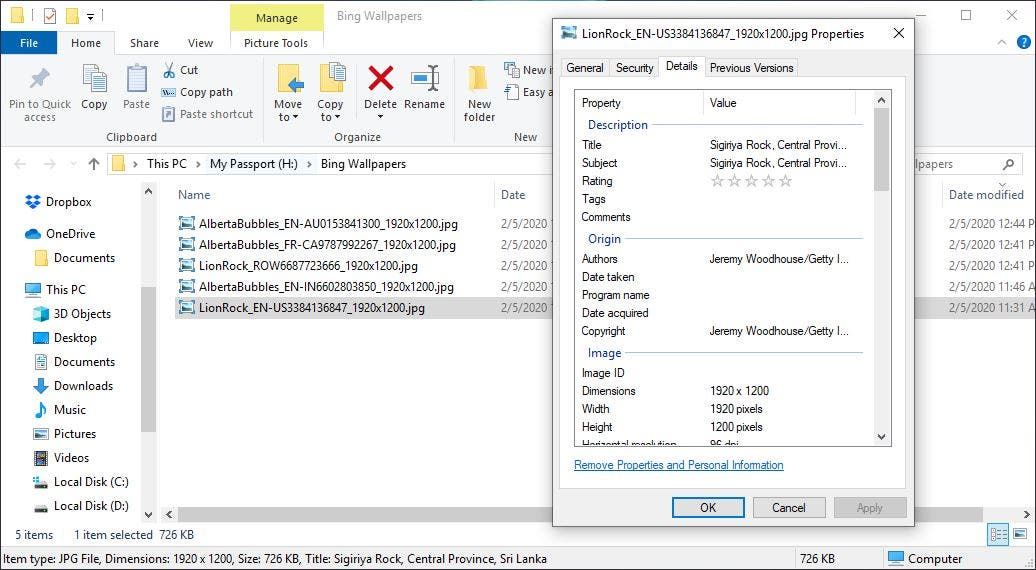Switch to details view layout icon

click(x=998, y=534)
